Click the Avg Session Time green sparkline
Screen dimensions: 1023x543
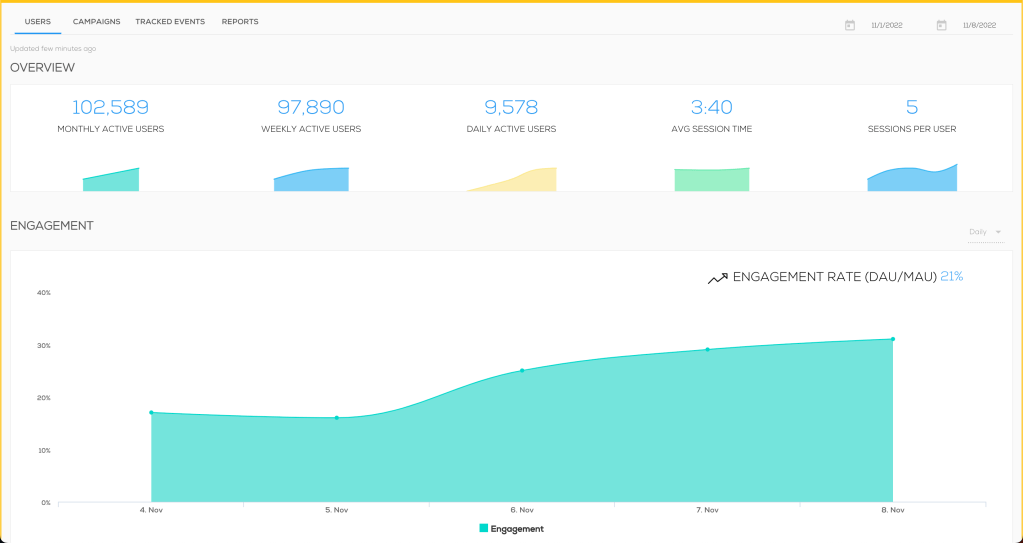(x=712, y=179)
